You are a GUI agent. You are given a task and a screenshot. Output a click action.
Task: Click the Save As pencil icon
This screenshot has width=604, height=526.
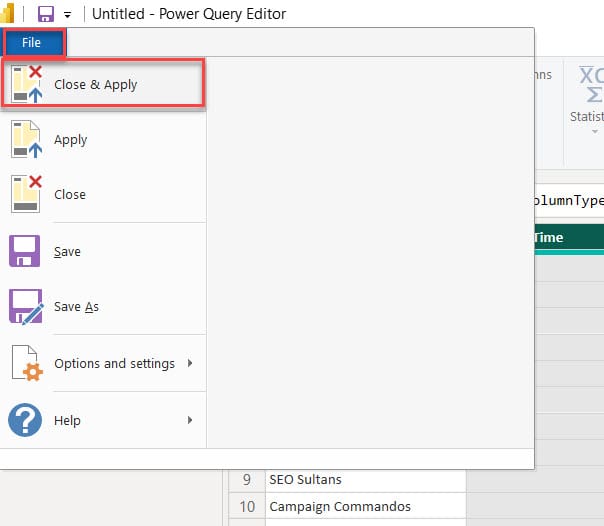pyautogui.click(x=26, y=307)
